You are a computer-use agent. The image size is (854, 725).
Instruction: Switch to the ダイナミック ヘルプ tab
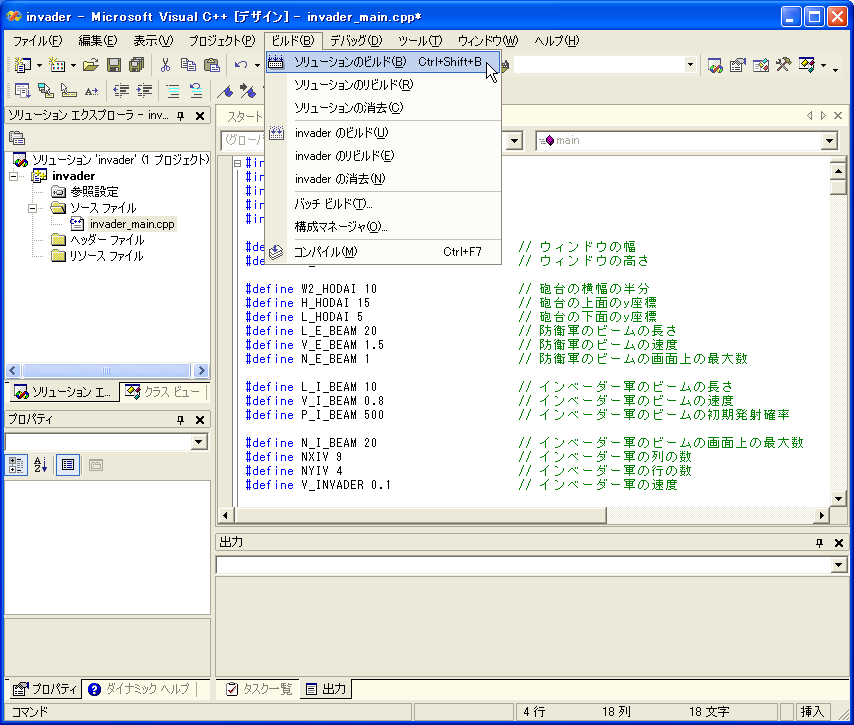[x=140, y=689]
